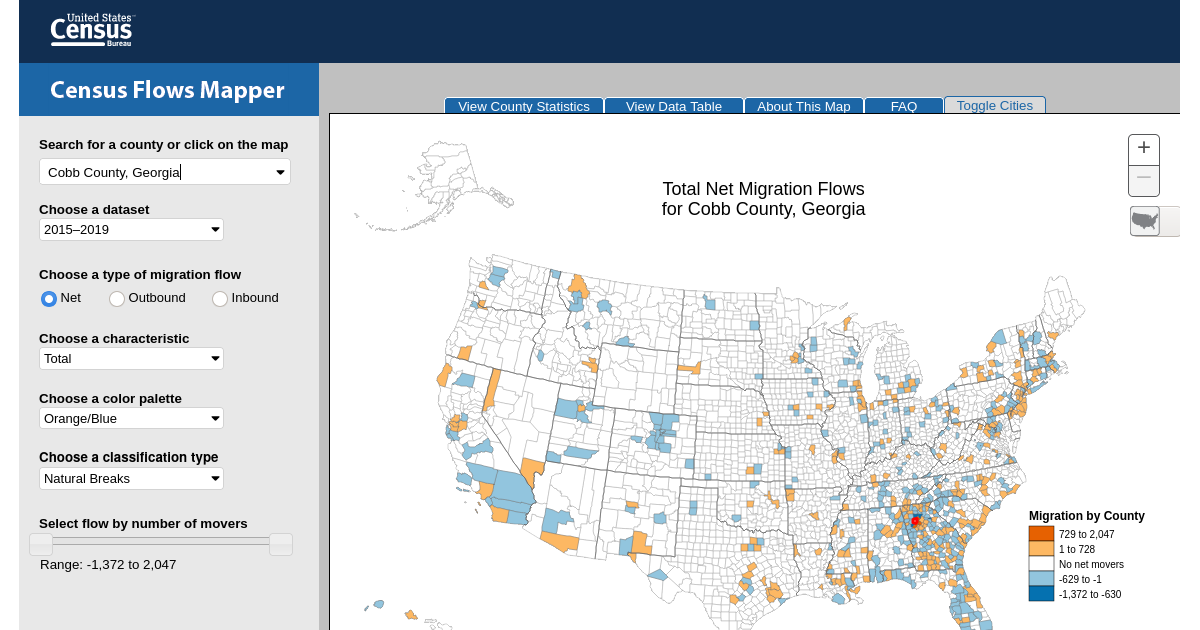This screenshot has height=630, width=1200.
Task: Open the dataset dropdown showing 2015–2019
Action: point(131,229)
